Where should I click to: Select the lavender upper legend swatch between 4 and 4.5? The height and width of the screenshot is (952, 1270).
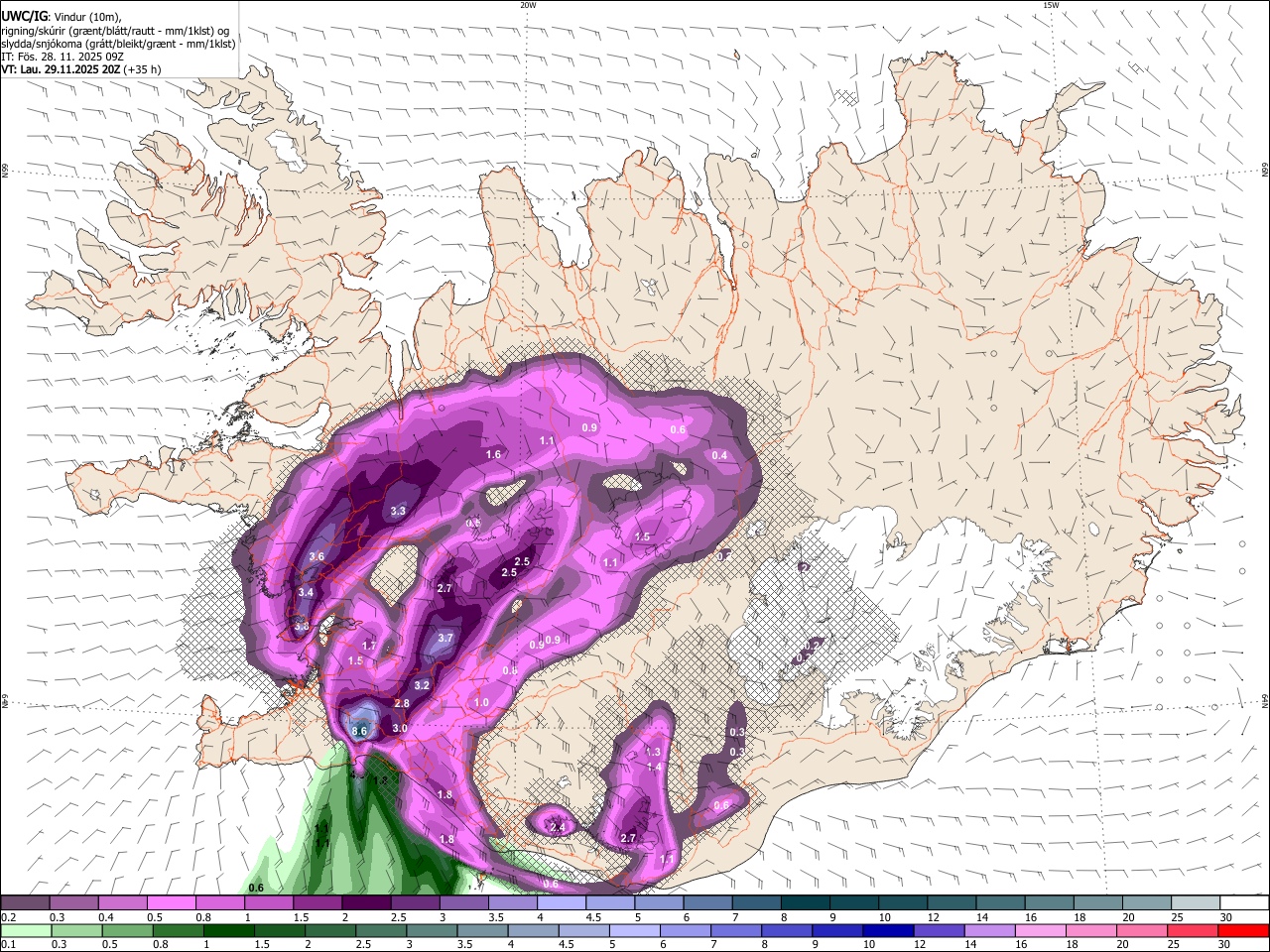tap(560, 902)
